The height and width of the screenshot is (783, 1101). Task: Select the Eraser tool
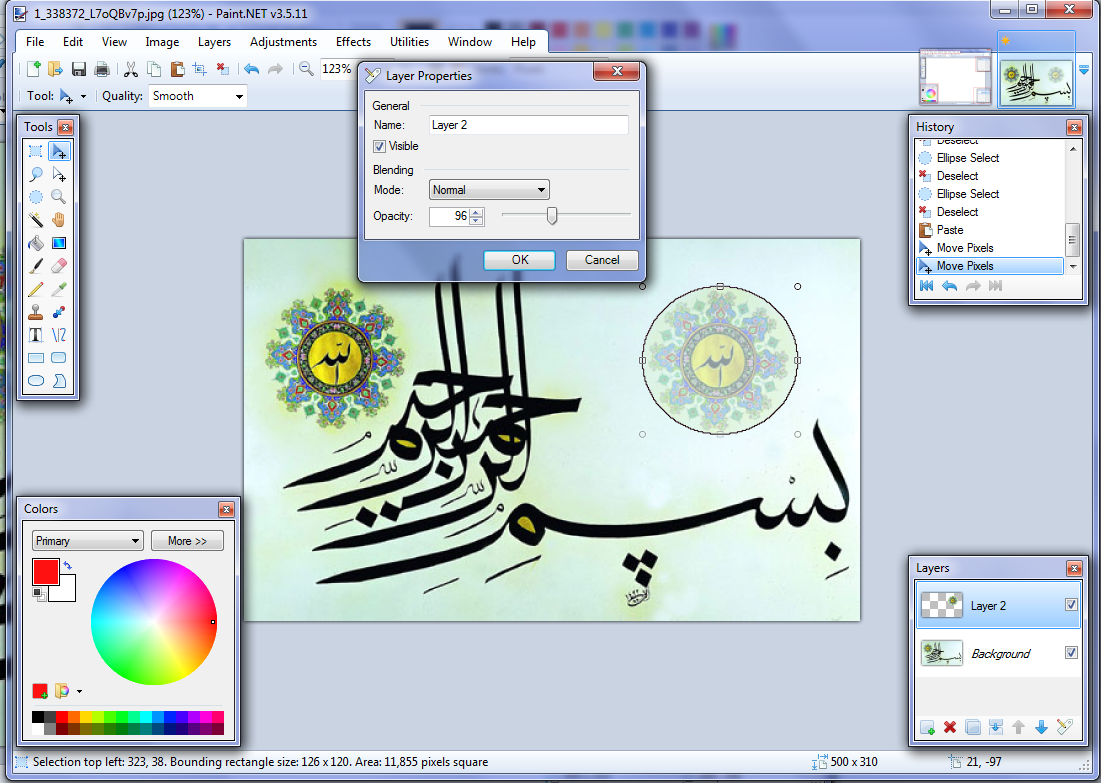59,266
